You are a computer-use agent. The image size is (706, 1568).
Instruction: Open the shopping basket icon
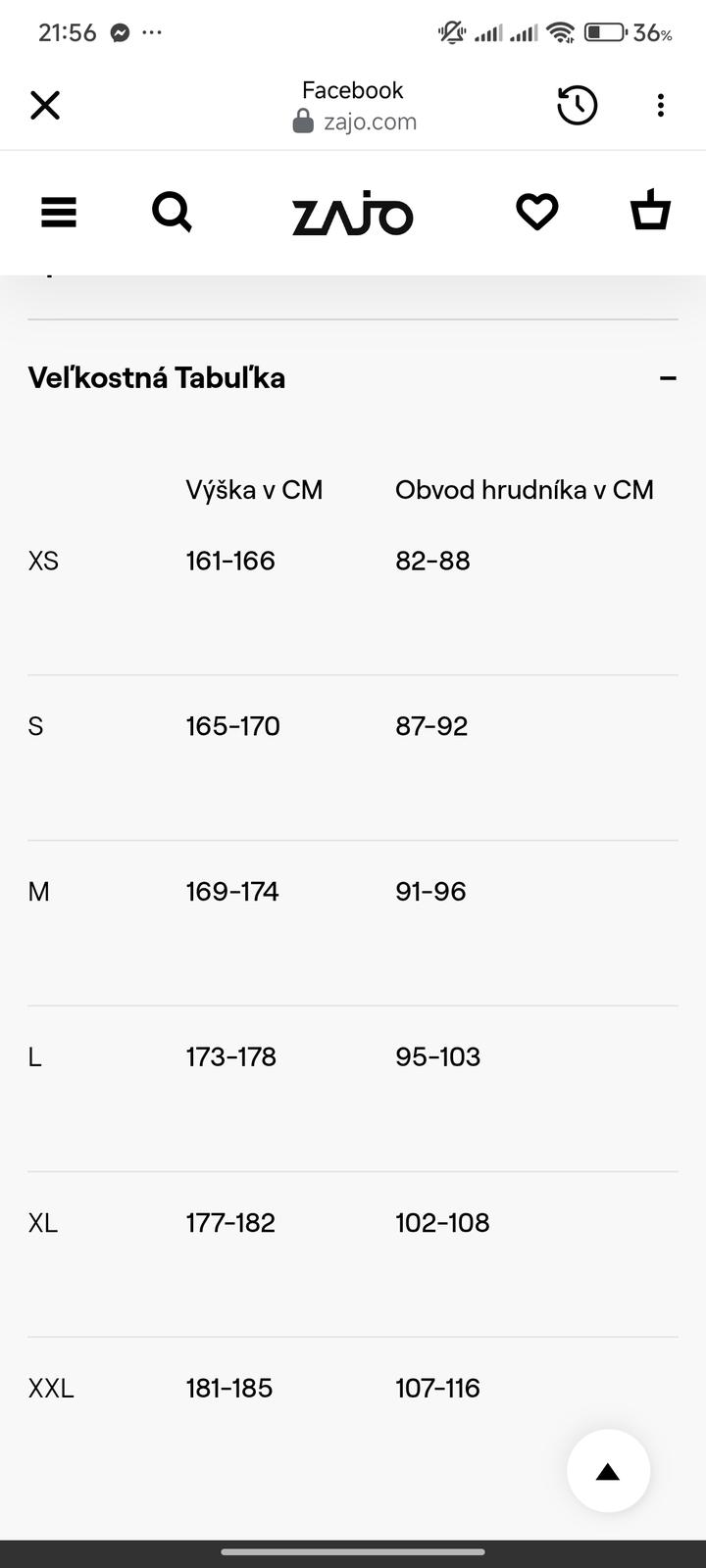[x=650, y=211]
